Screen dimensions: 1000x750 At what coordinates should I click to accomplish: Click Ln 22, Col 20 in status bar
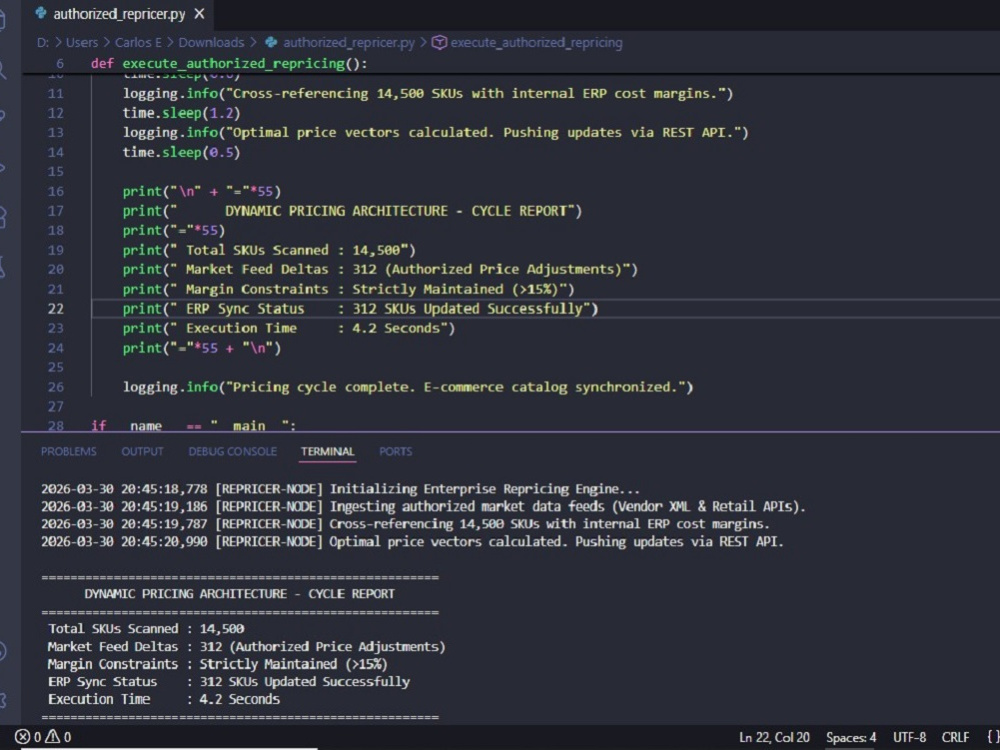[x=774, y=737]
